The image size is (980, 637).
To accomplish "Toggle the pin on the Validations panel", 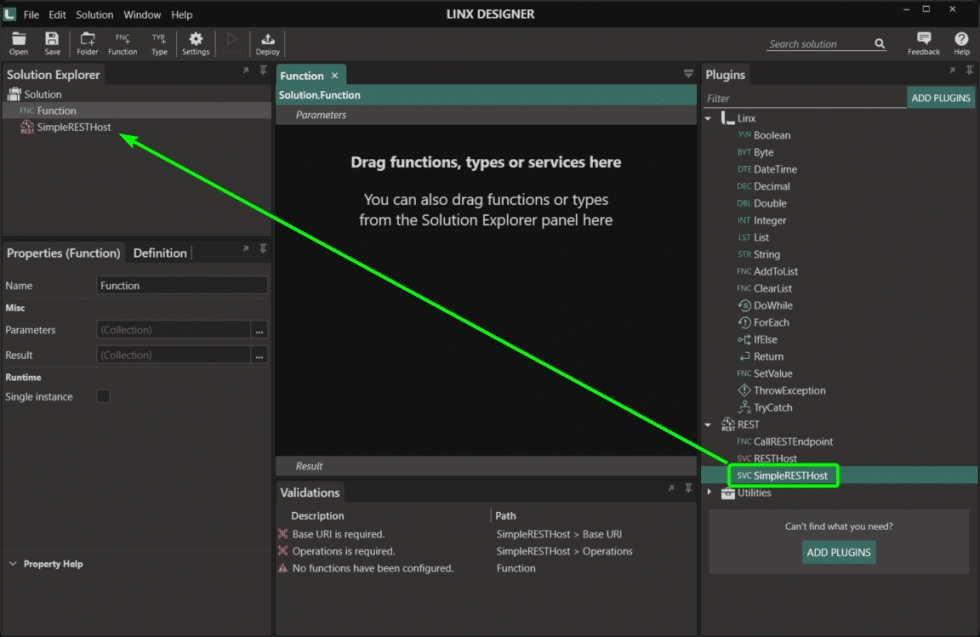I will pos(688,488).
